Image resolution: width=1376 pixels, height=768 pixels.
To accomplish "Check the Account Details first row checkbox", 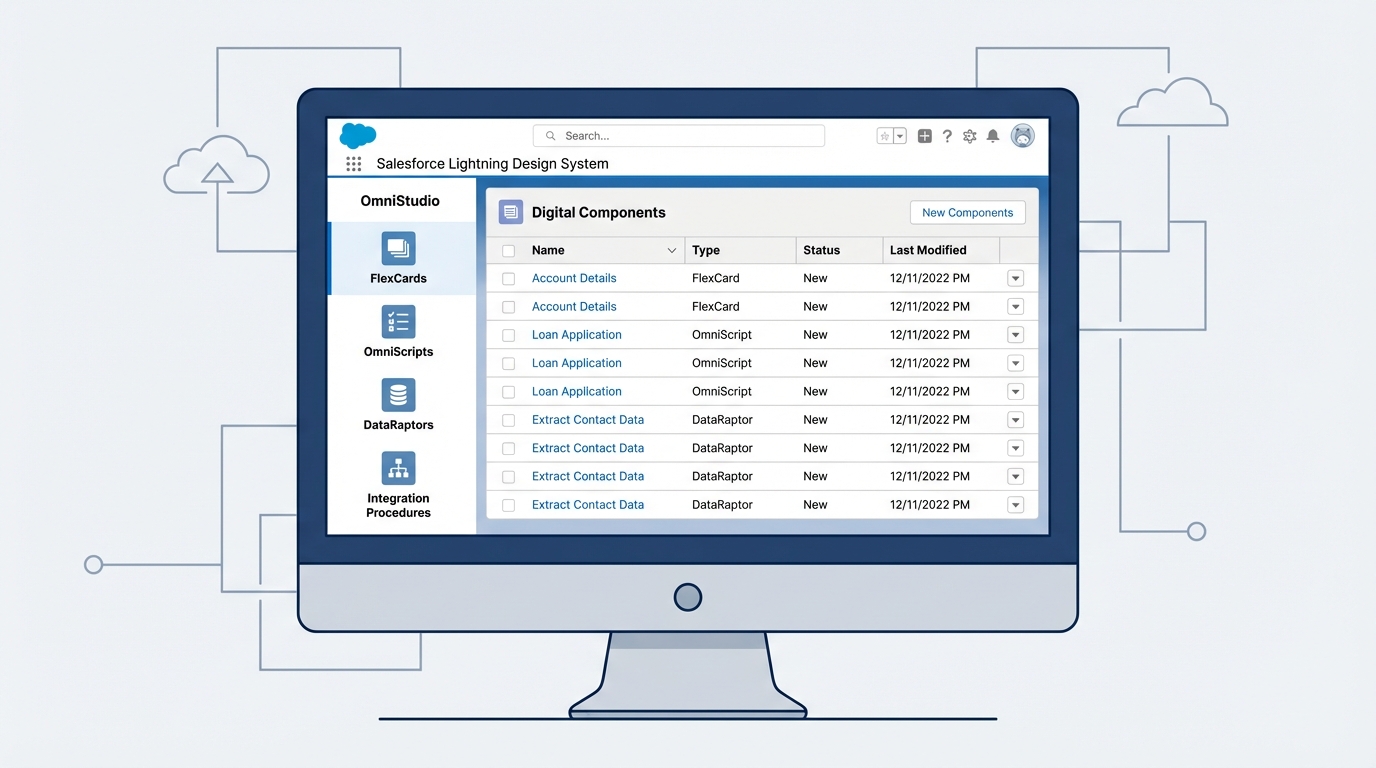I will (508, 278).
